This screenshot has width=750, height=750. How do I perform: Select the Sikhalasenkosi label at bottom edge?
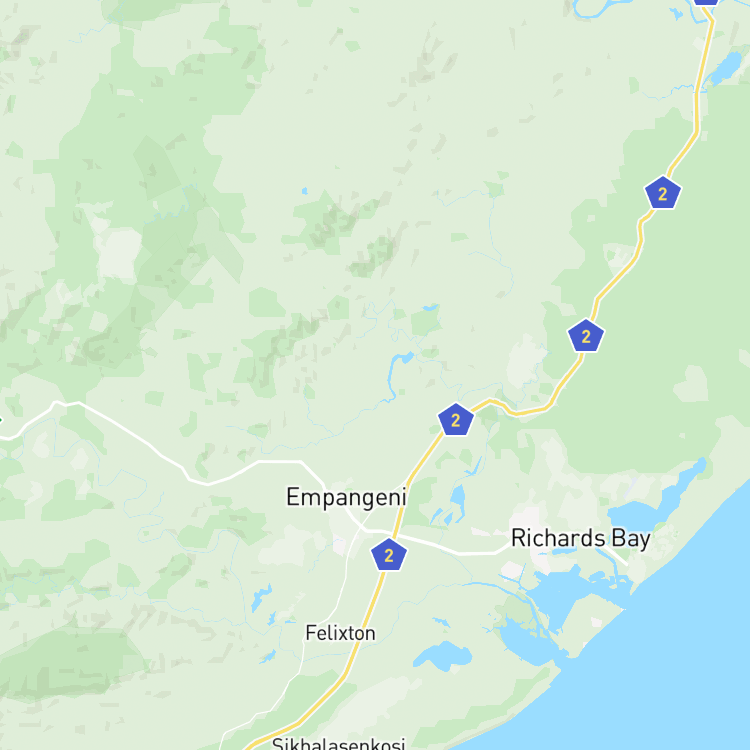click(x=339, y=744)
